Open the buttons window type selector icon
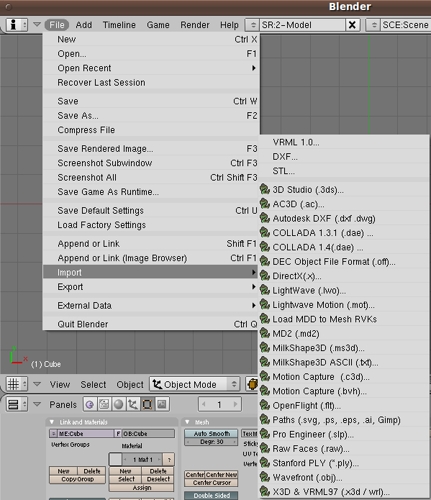The width and height of the screenshot is (431, 500). 17,405
